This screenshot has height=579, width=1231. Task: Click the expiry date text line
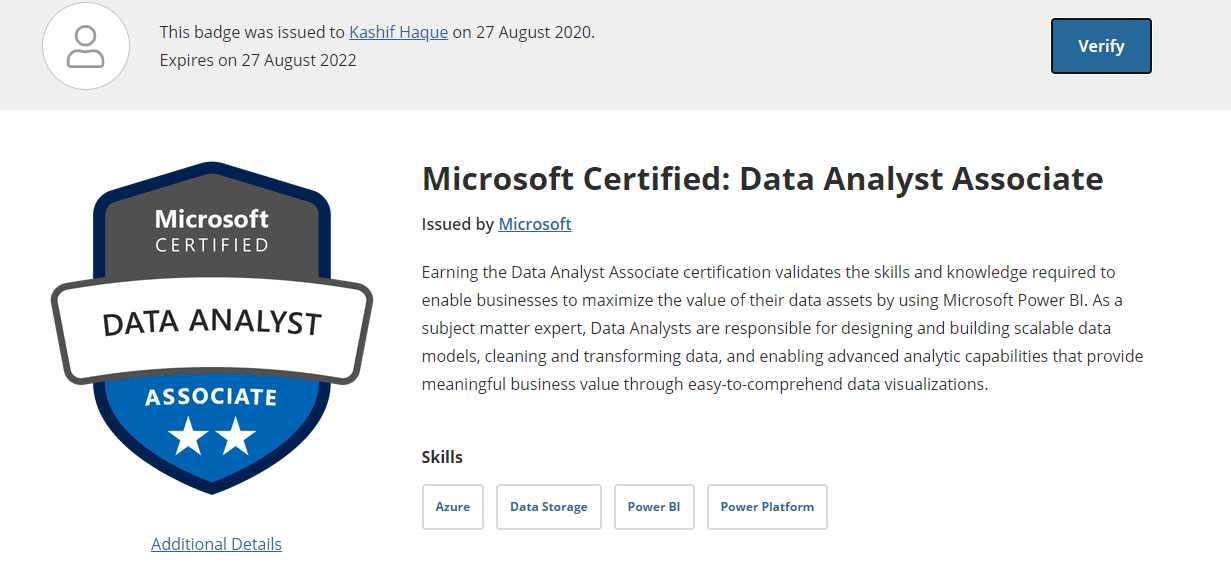point(258,60)
